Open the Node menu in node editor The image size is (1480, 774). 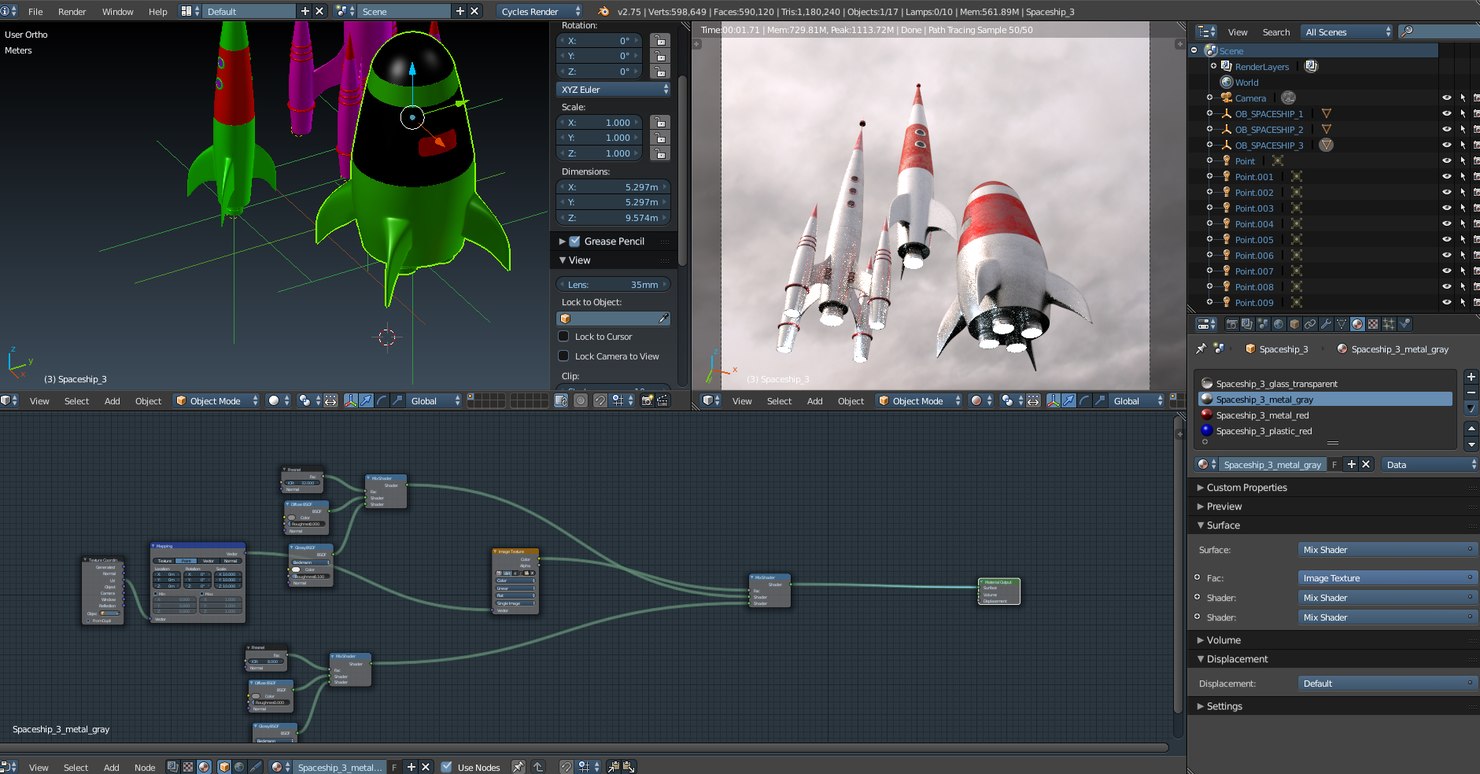tap(145, 767)
